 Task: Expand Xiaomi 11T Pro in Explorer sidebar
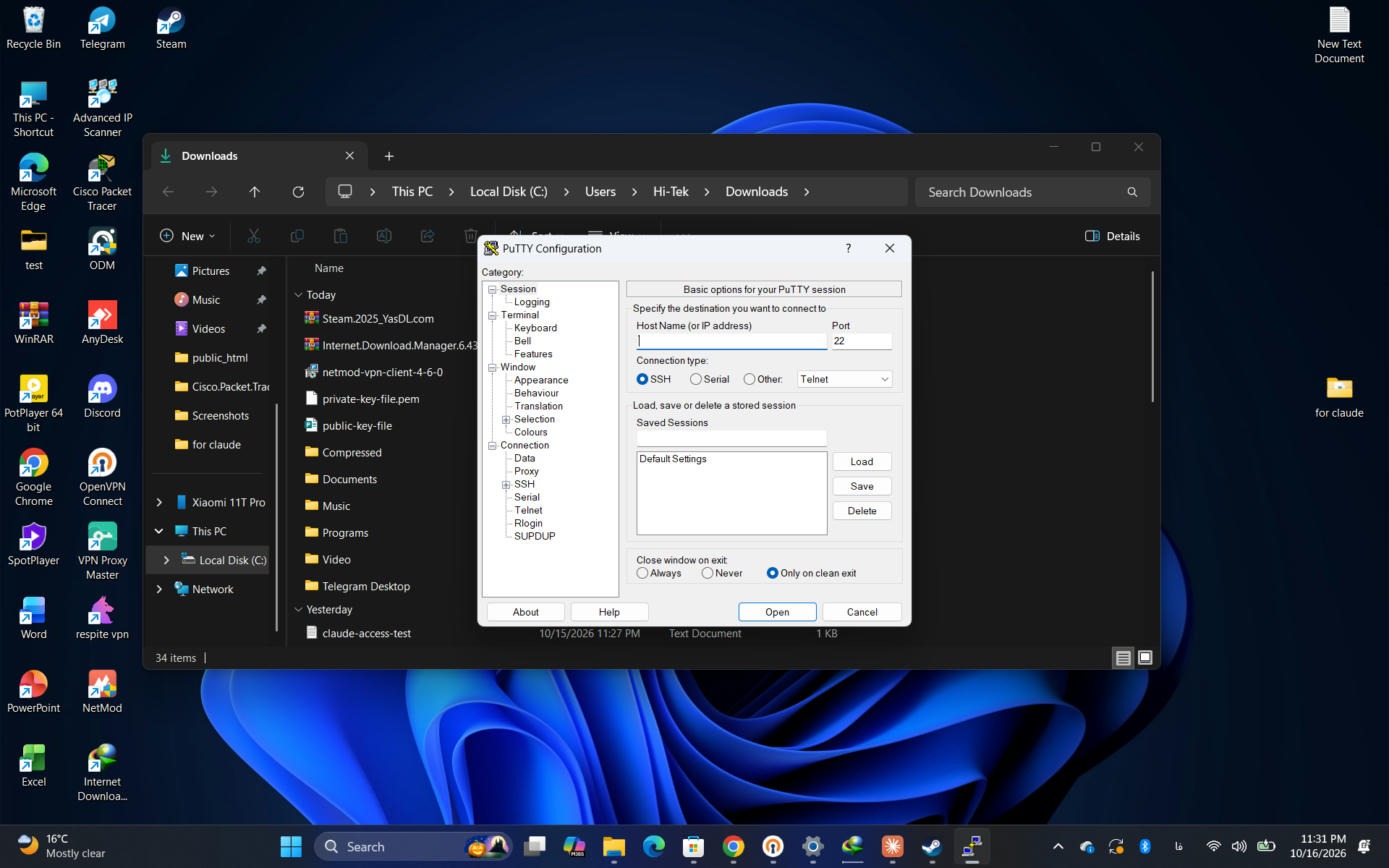(x=159, y=502)
